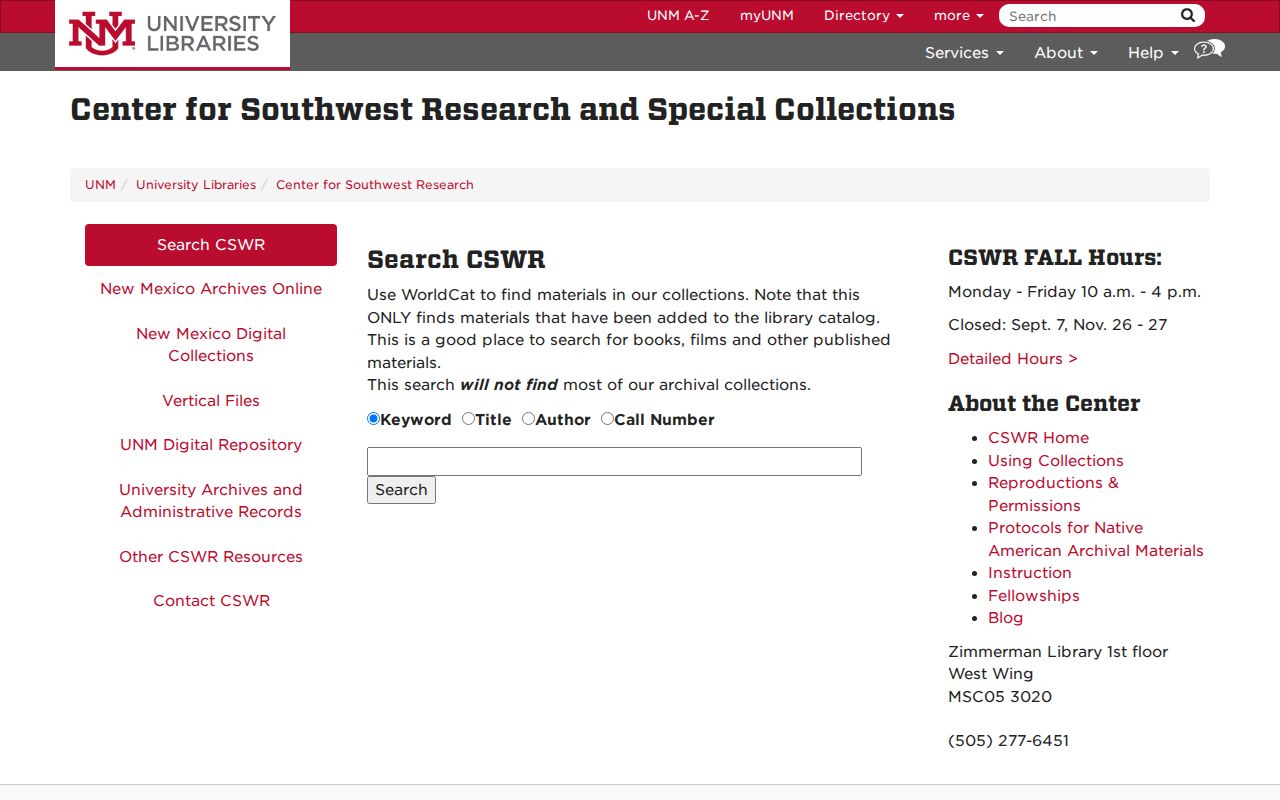Click the WorldCat search text box

[614, 461]
